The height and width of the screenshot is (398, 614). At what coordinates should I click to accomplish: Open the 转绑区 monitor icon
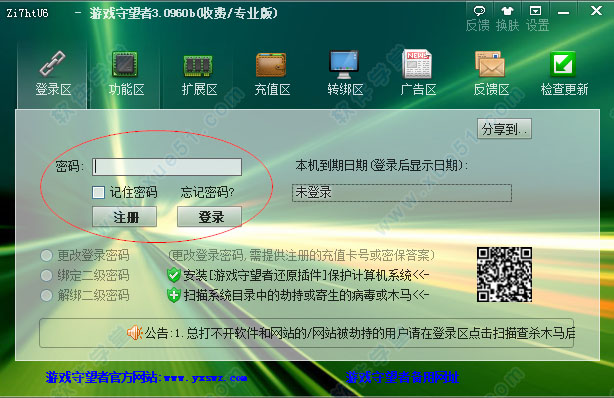pos(344,65)
